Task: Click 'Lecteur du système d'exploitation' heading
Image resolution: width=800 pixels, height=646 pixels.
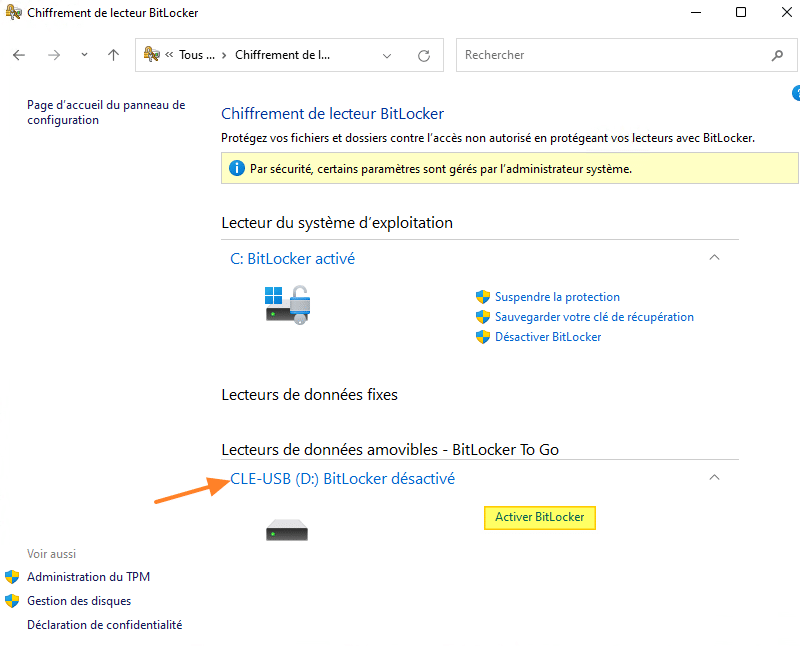Action: coord(337,222)
